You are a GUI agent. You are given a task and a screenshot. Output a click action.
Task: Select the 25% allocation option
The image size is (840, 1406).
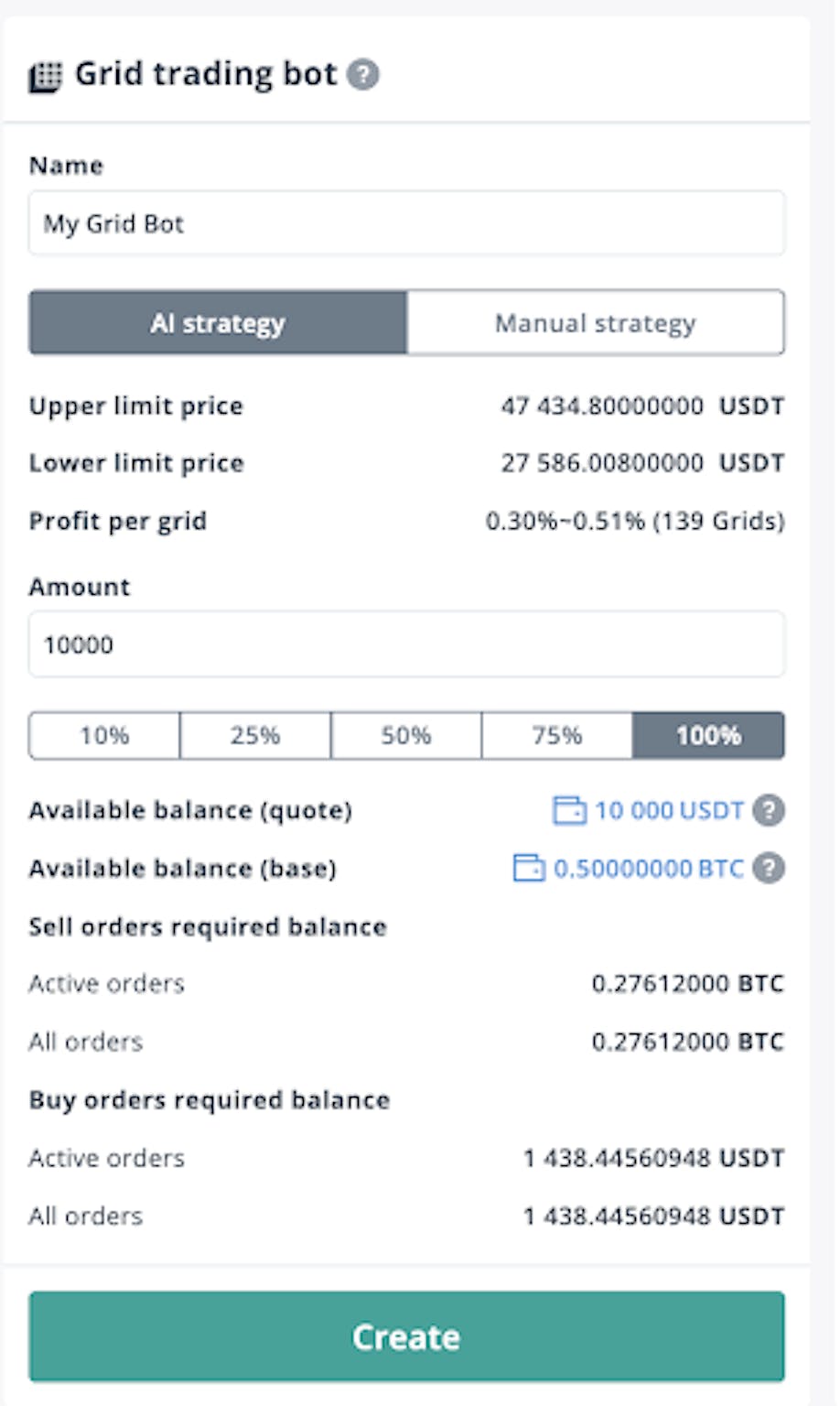tap(254, 735)
